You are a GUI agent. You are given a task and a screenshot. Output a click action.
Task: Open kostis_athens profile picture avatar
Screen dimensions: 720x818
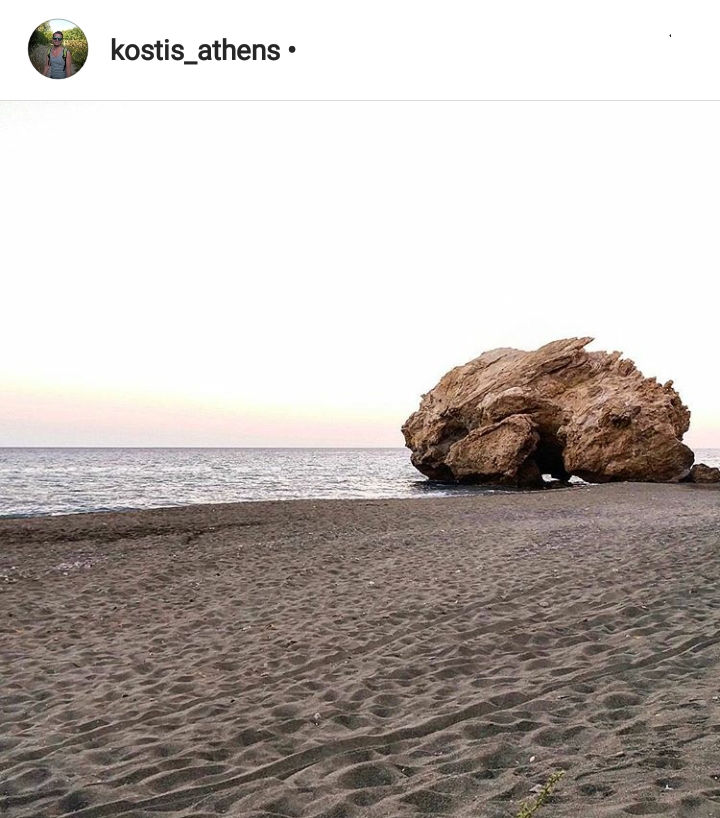[58, 49]
